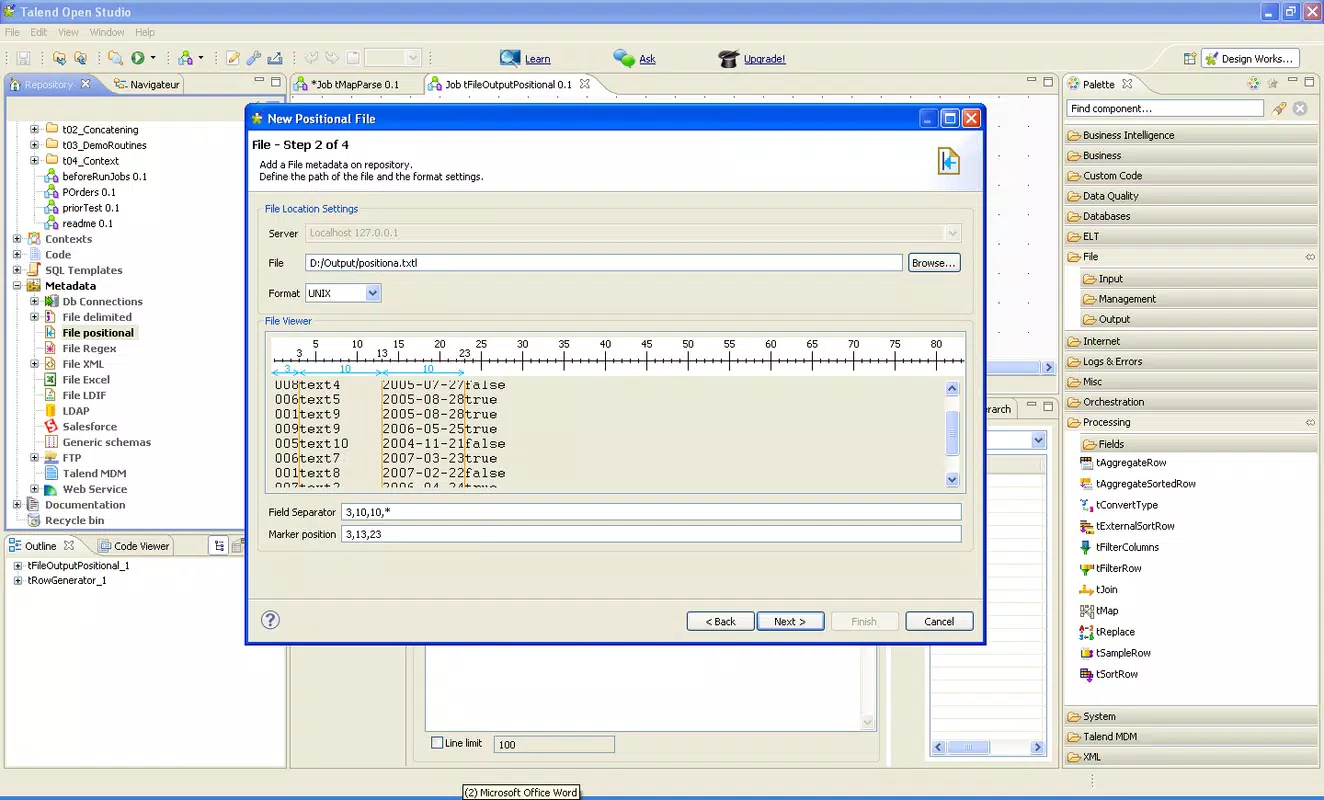Click the Run job toolbar icon
Screen dimensions: 1324x800
(138, 58)
